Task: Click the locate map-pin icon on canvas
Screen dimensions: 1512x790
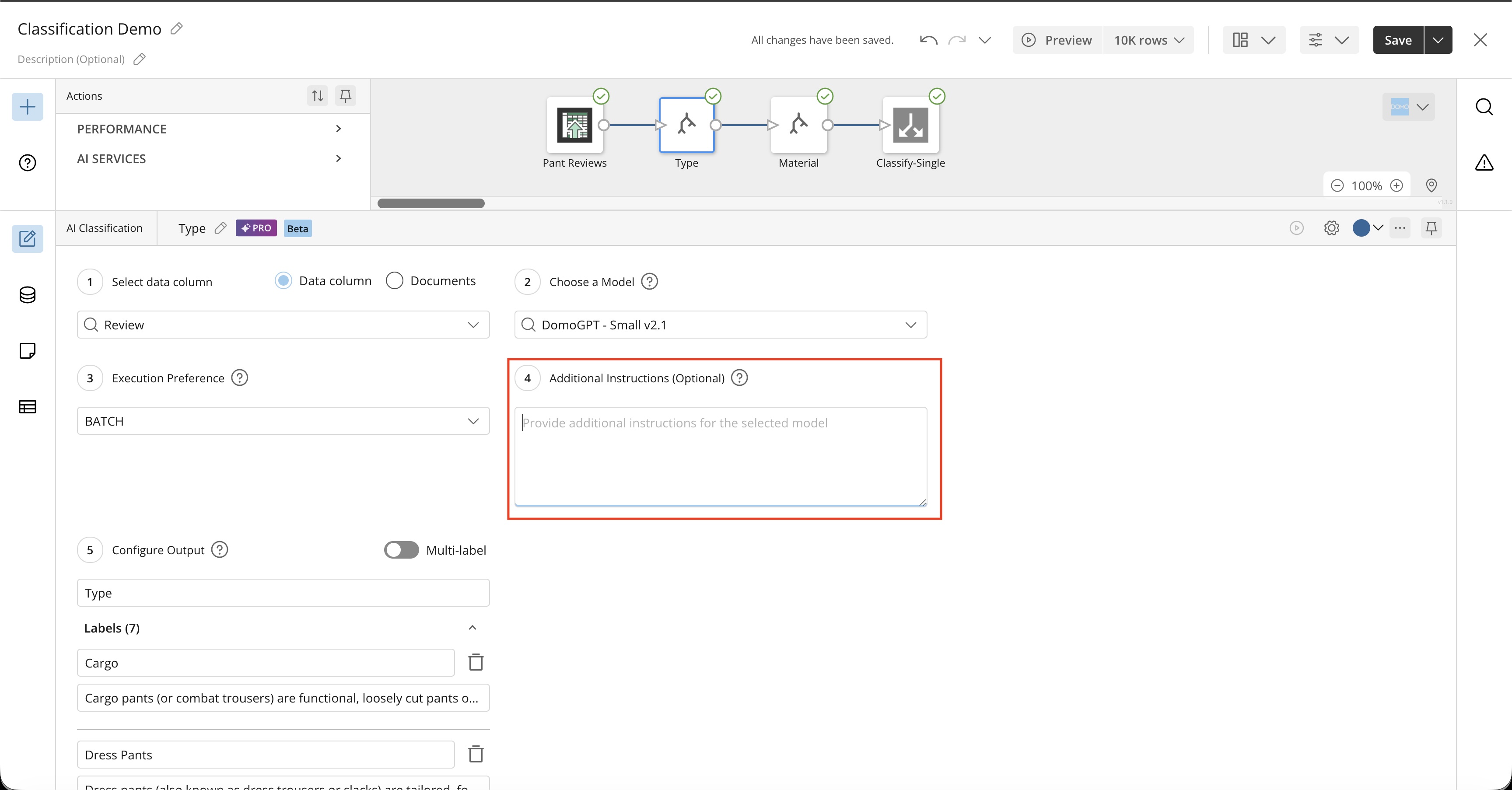Action: [1431, 185]
